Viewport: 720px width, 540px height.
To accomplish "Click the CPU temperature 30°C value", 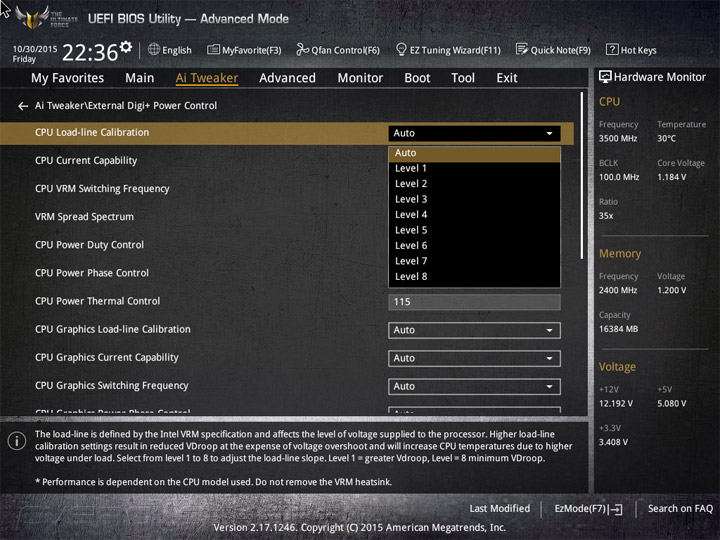I will pyautogui.click(x=666, y=138).
